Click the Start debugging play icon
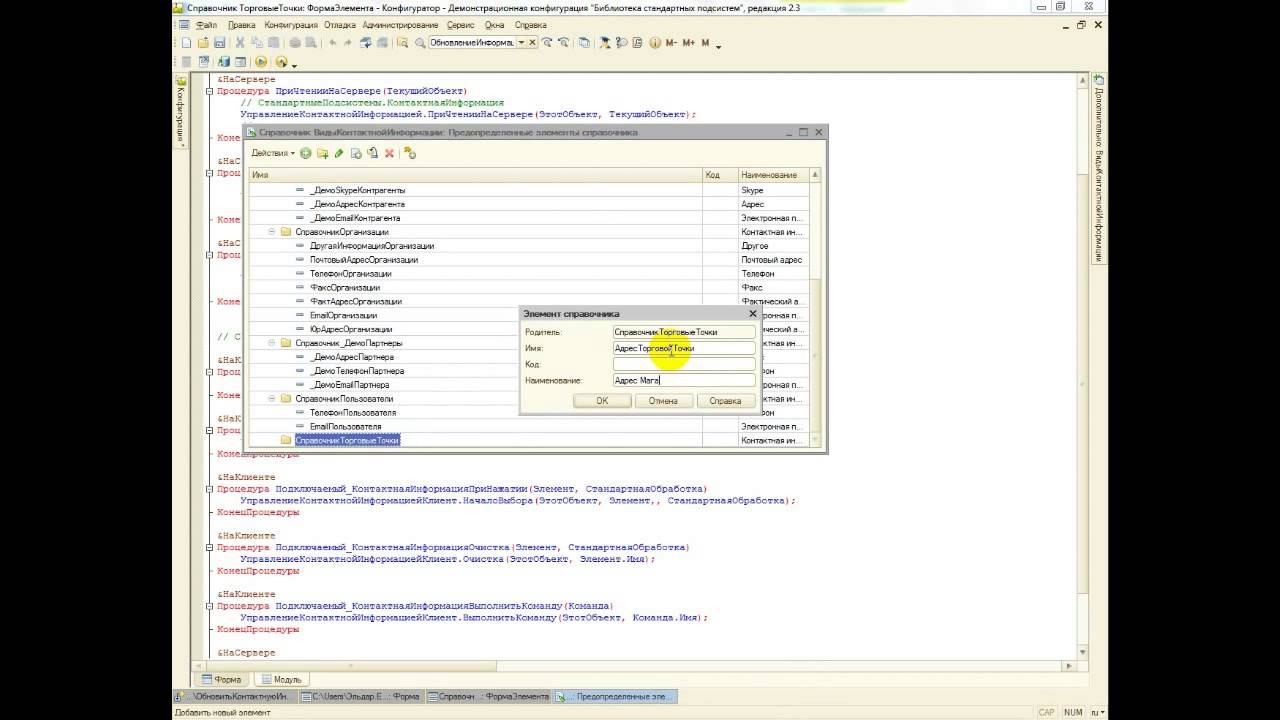Screen dimensions: 1280x720 (x=261, y=62)
